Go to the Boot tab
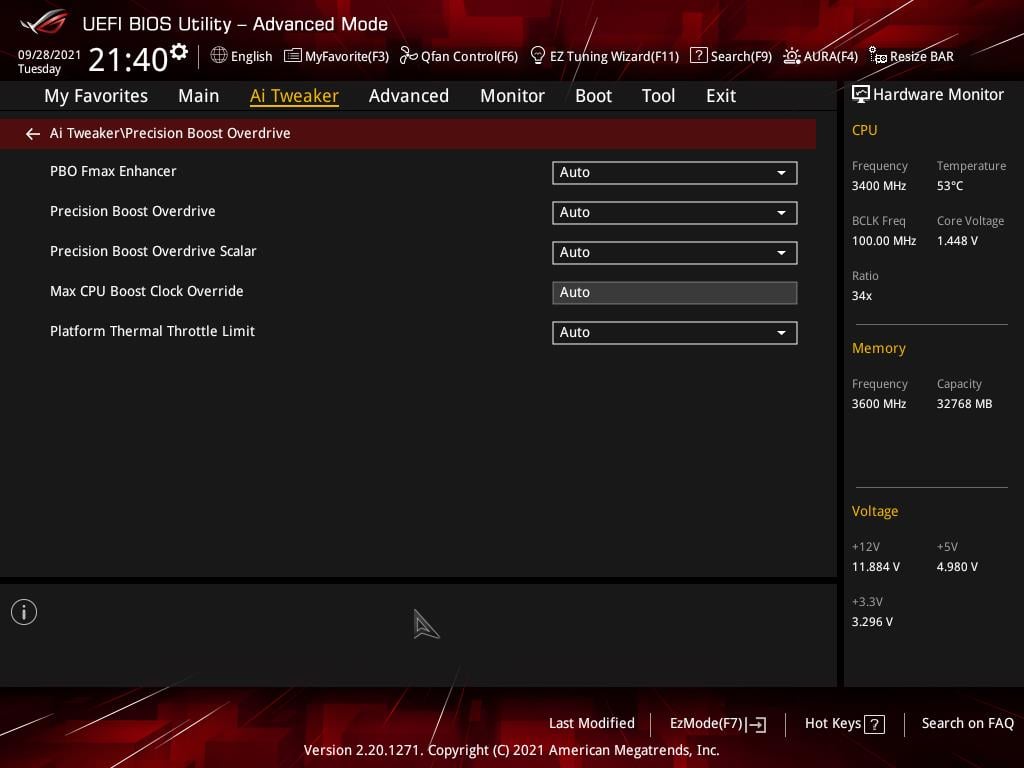This screenshot has height=768, width=1024. 593,96
